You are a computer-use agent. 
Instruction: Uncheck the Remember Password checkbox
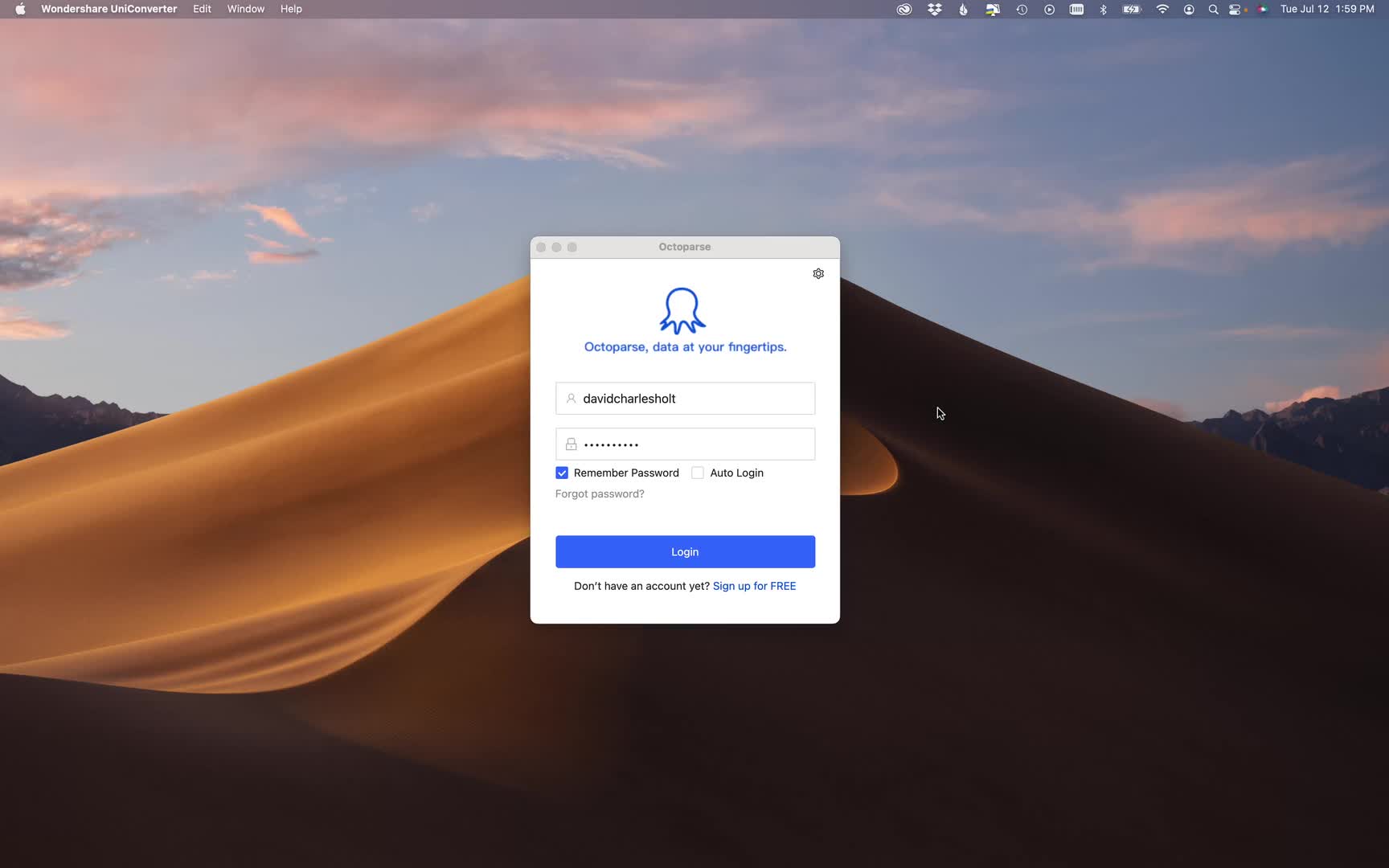coord(562,473)
